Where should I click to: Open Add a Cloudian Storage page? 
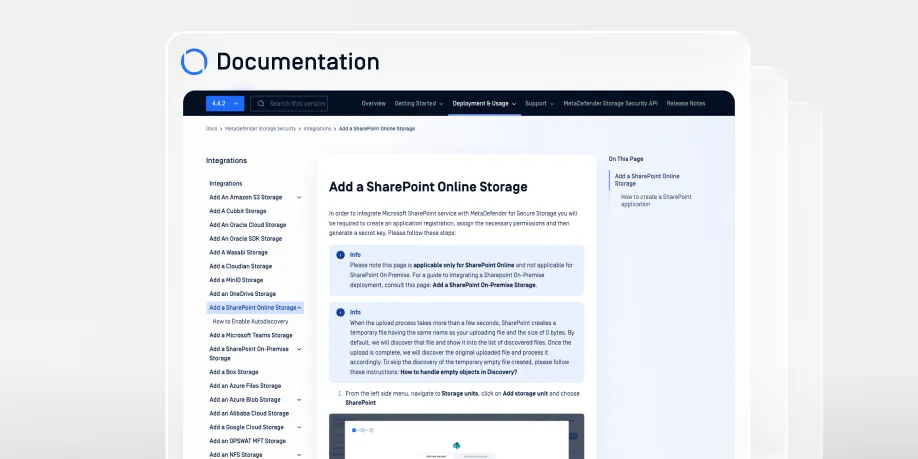[241, 266]
